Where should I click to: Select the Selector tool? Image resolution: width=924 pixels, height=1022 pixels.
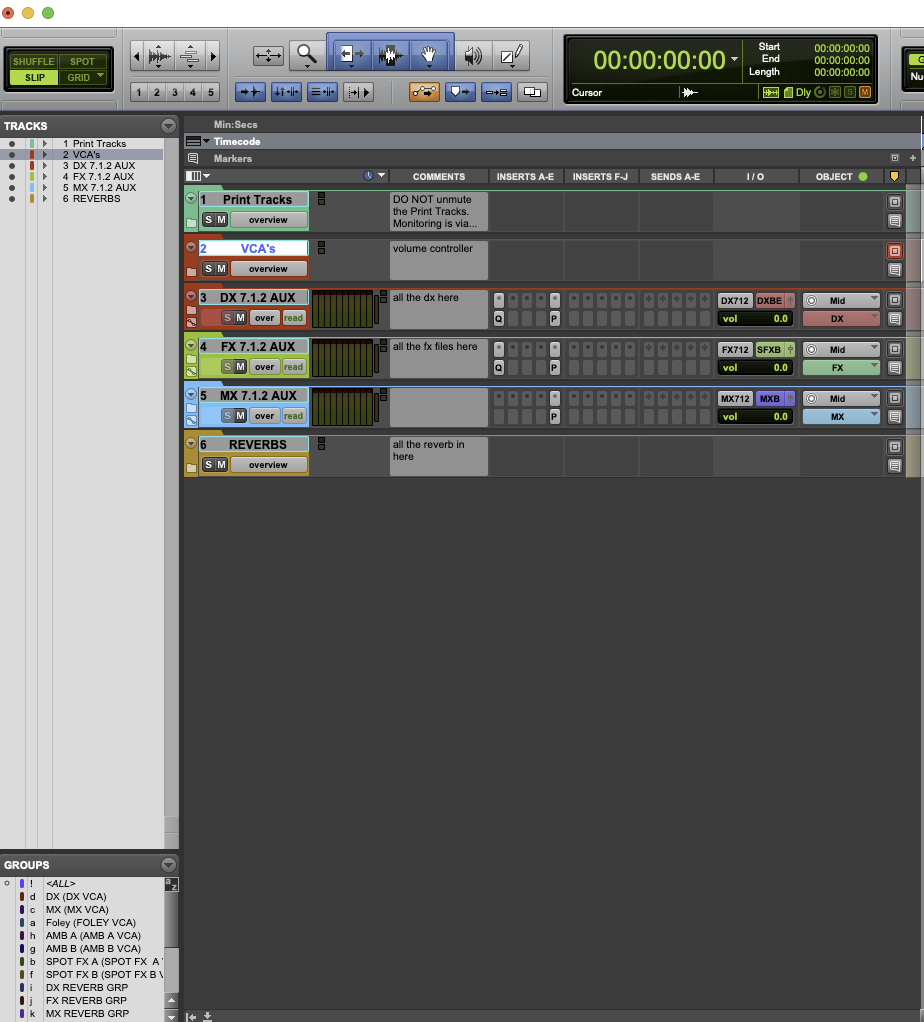point(391,55)
